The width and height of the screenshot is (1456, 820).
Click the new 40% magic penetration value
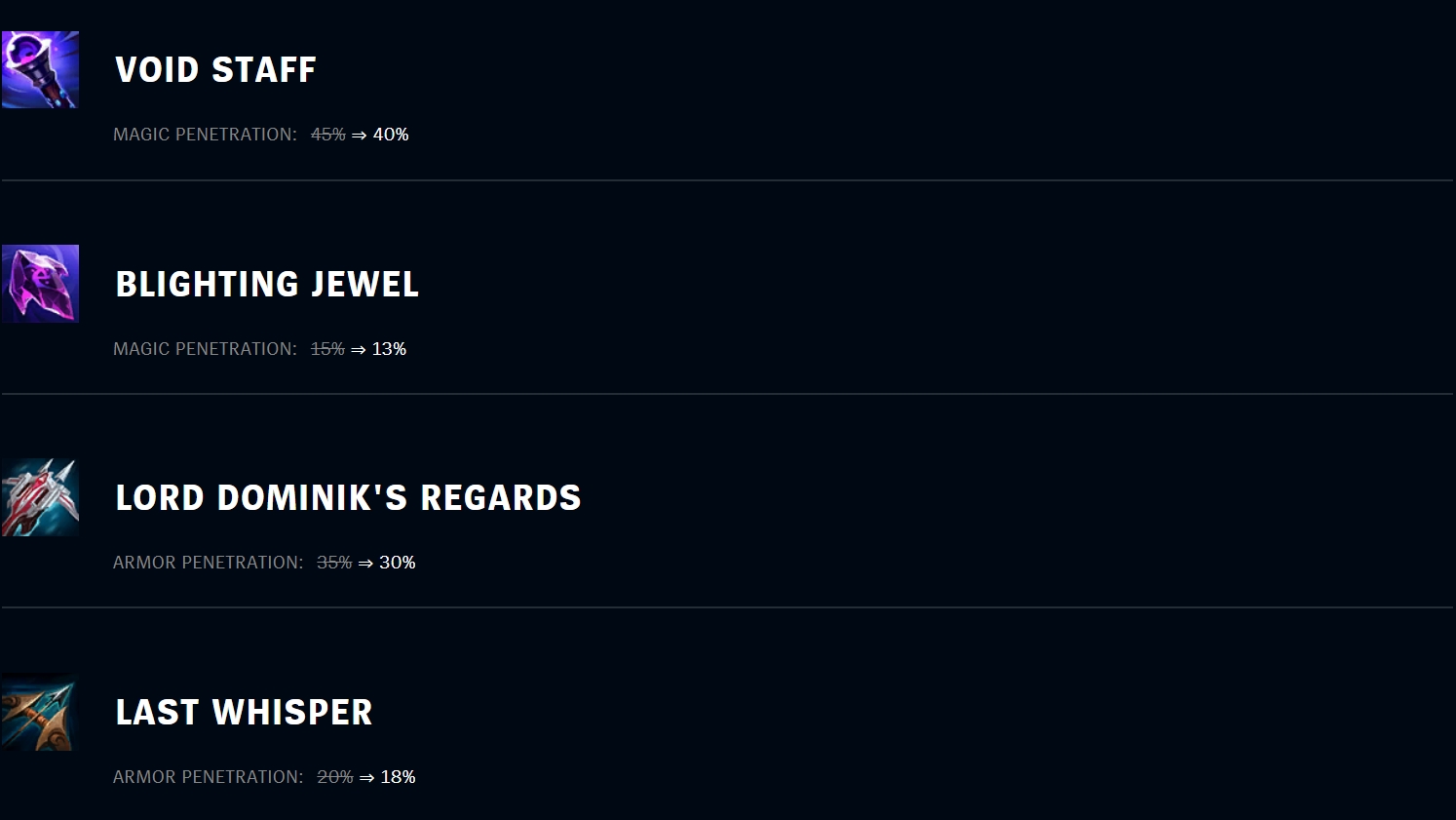coord(391,135)
